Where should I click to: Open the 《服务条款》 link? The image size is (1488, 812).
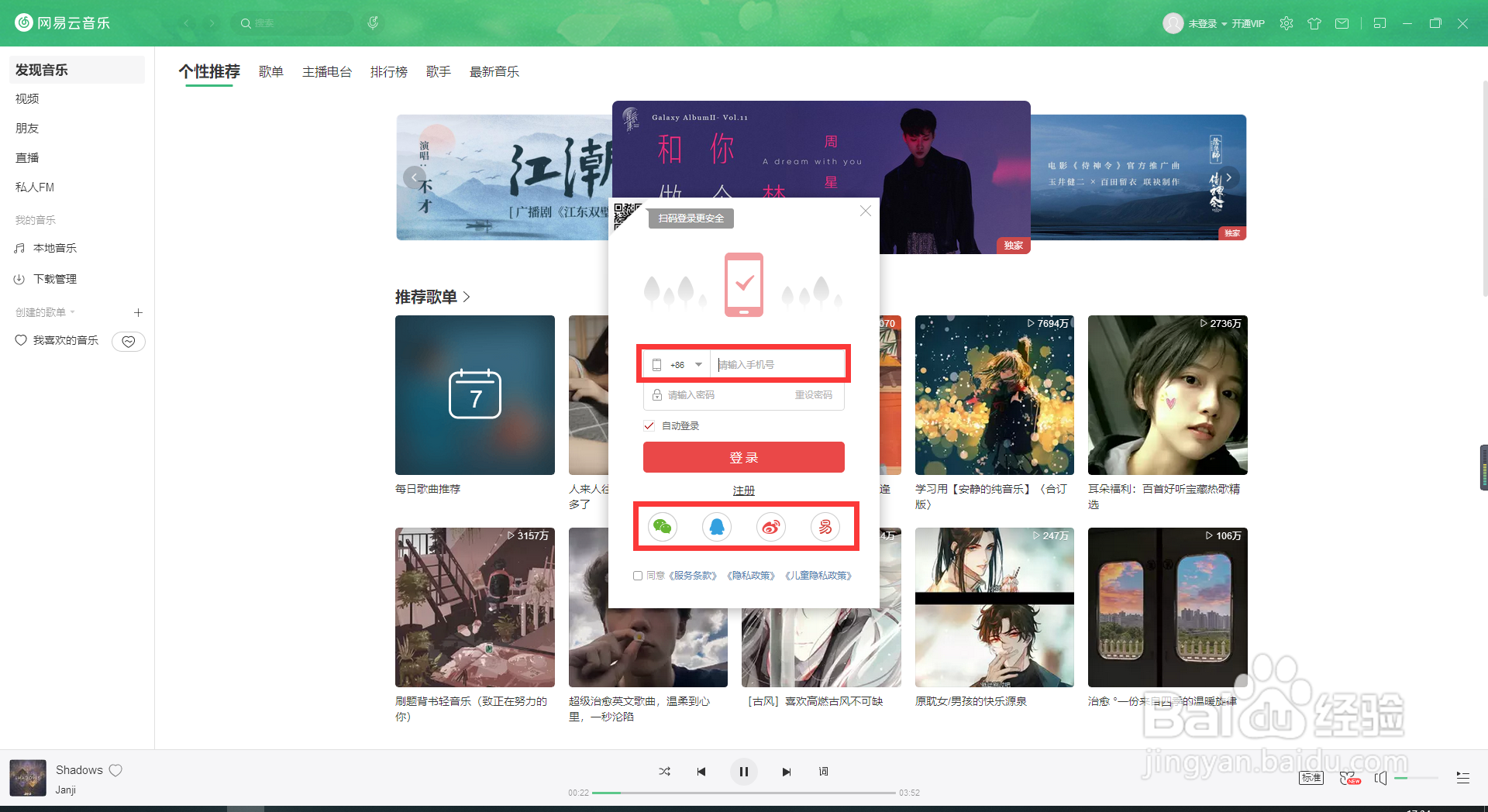[693, 576]
